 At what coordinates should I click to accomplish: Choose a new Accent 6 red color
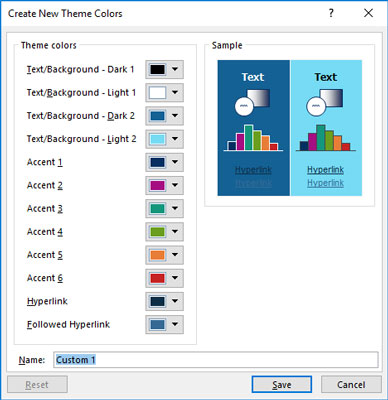click(x=164, y=278)
